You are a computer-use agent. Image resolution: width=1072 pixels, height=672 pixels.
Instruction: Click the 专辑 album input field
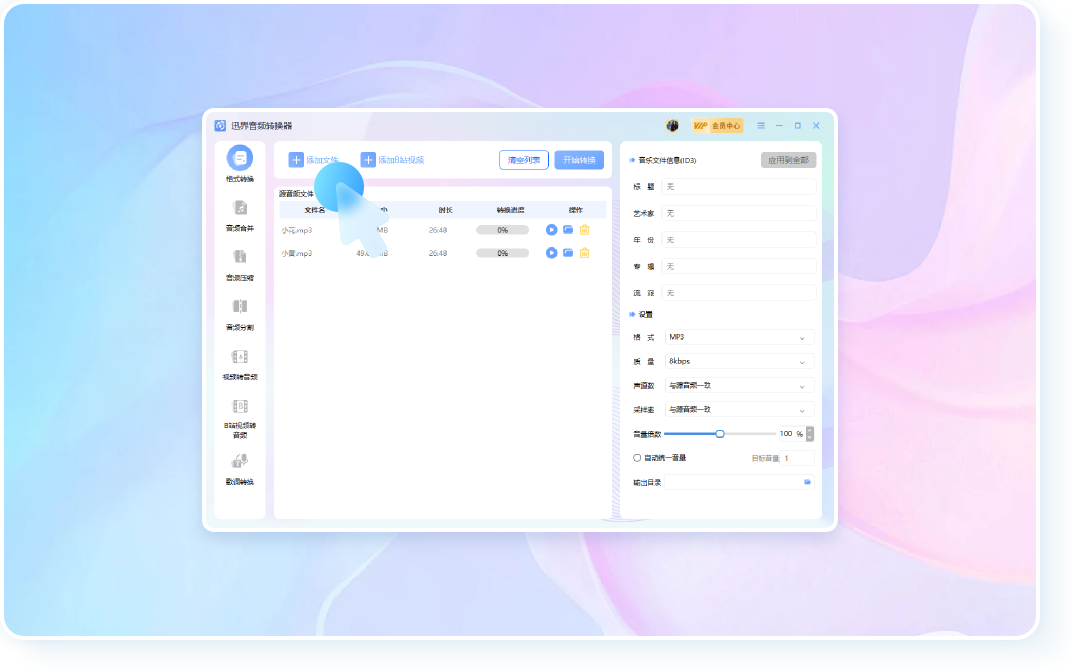[739, 267]
